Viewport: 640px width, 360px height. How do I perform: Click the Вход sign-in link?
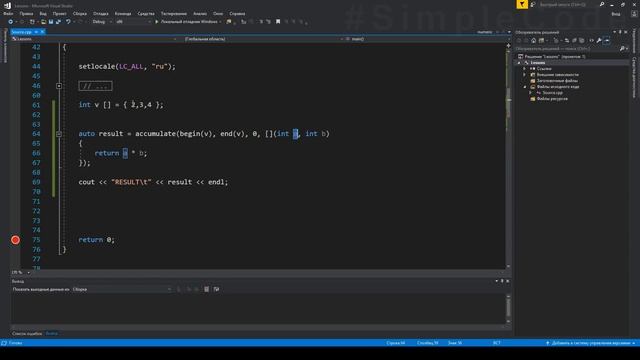click(x=616, y=14)
